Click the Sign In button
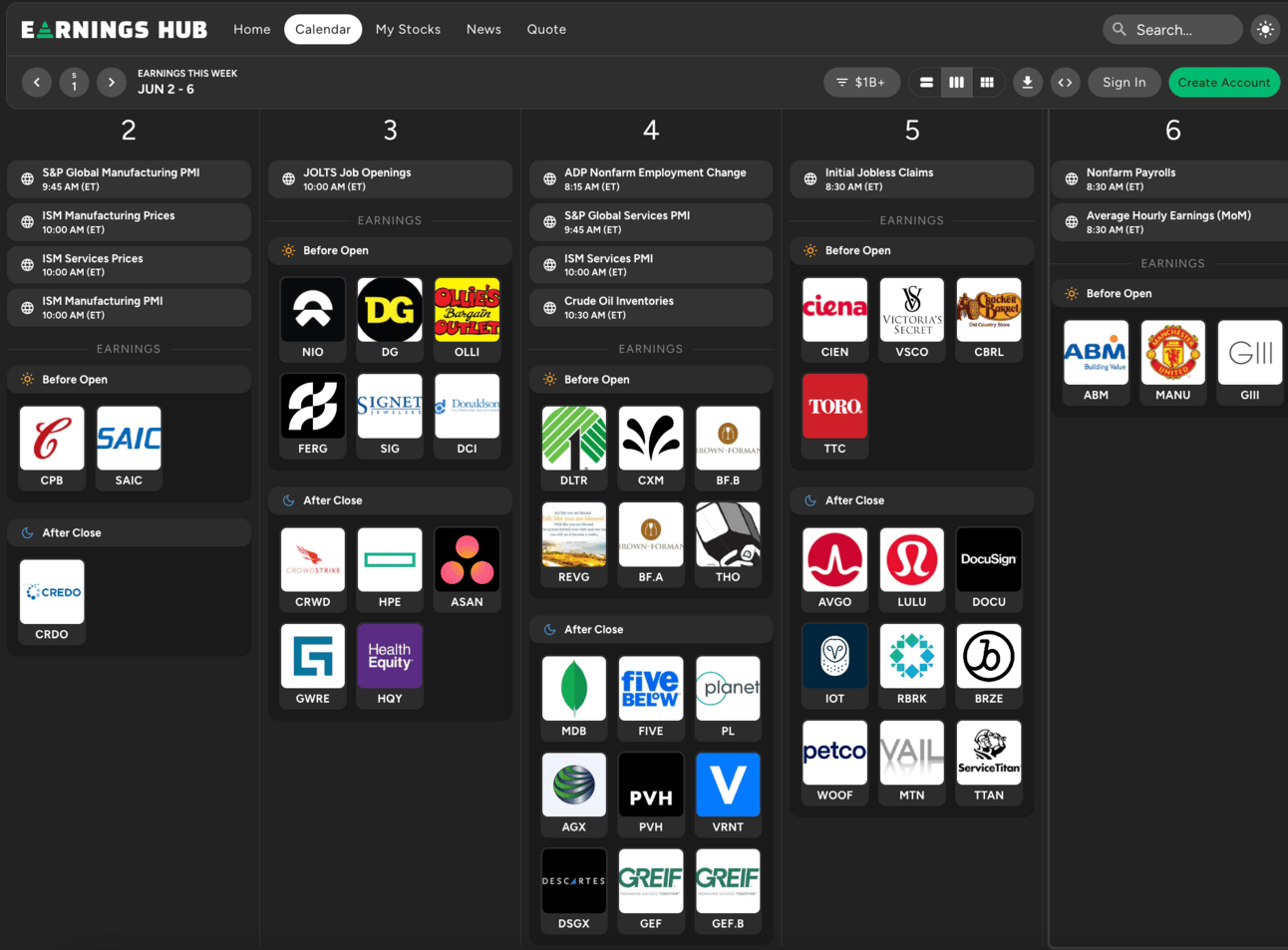This screenshot has height=950, width=1288. (1125, 82)
